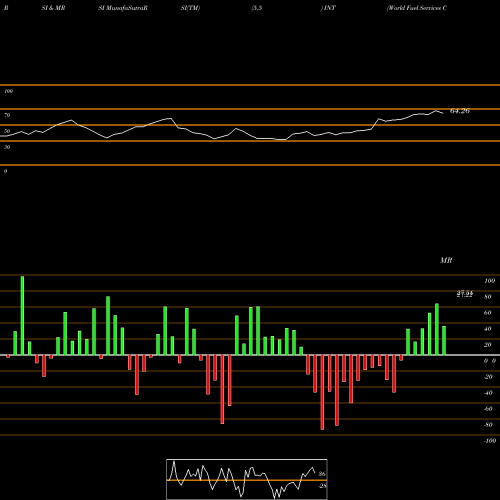The image size is (500, 500).
Task: Click MR axis label -100
Action: tap(490, 441)
